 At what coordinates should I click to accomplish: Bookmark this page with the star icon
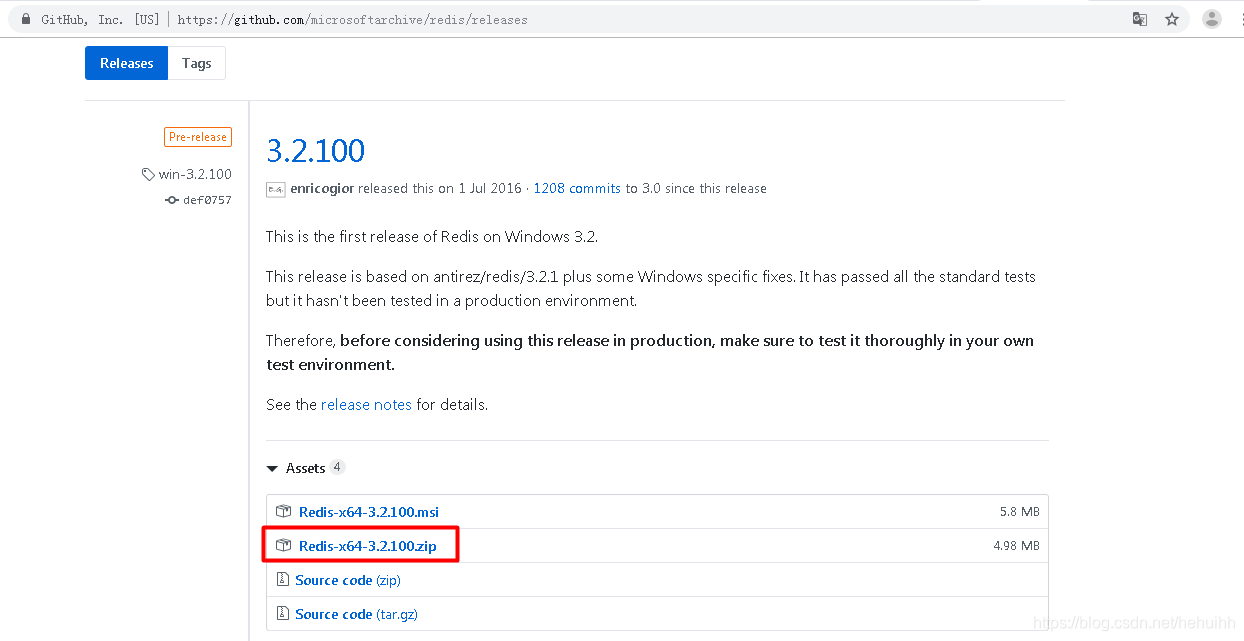1172,19
